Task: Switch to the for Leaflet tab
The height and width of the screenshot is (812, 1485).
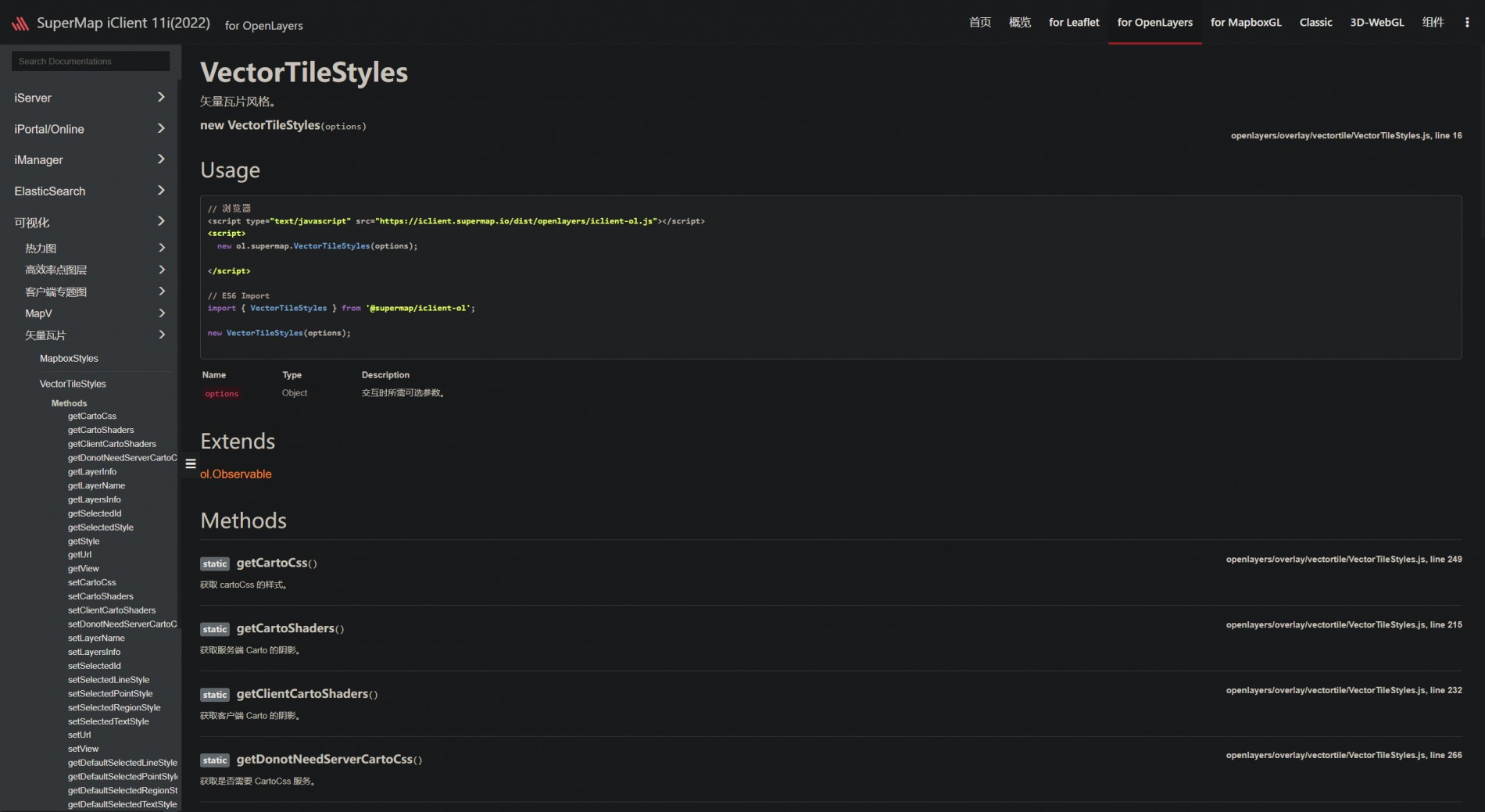Action: (1074, 23)
